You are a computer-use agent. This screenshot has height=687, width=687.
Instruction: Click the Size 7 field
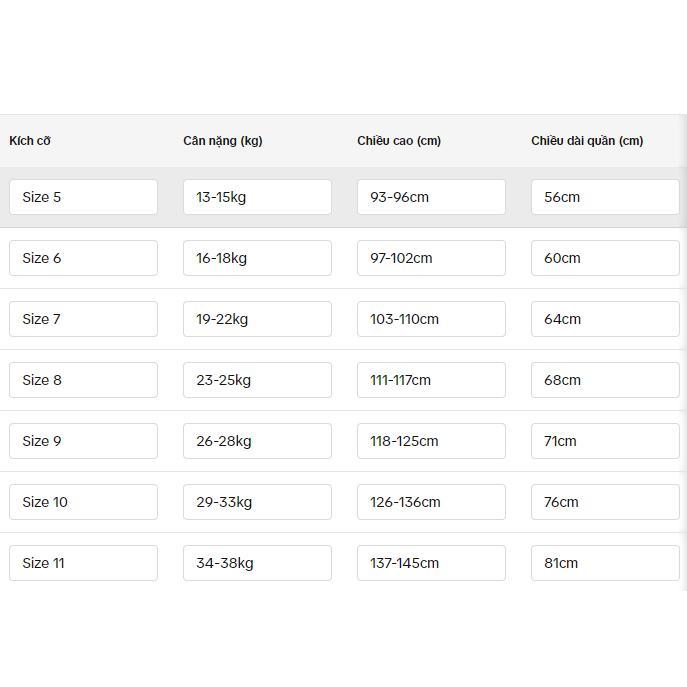pyautogui.click(x=83, y=319)
